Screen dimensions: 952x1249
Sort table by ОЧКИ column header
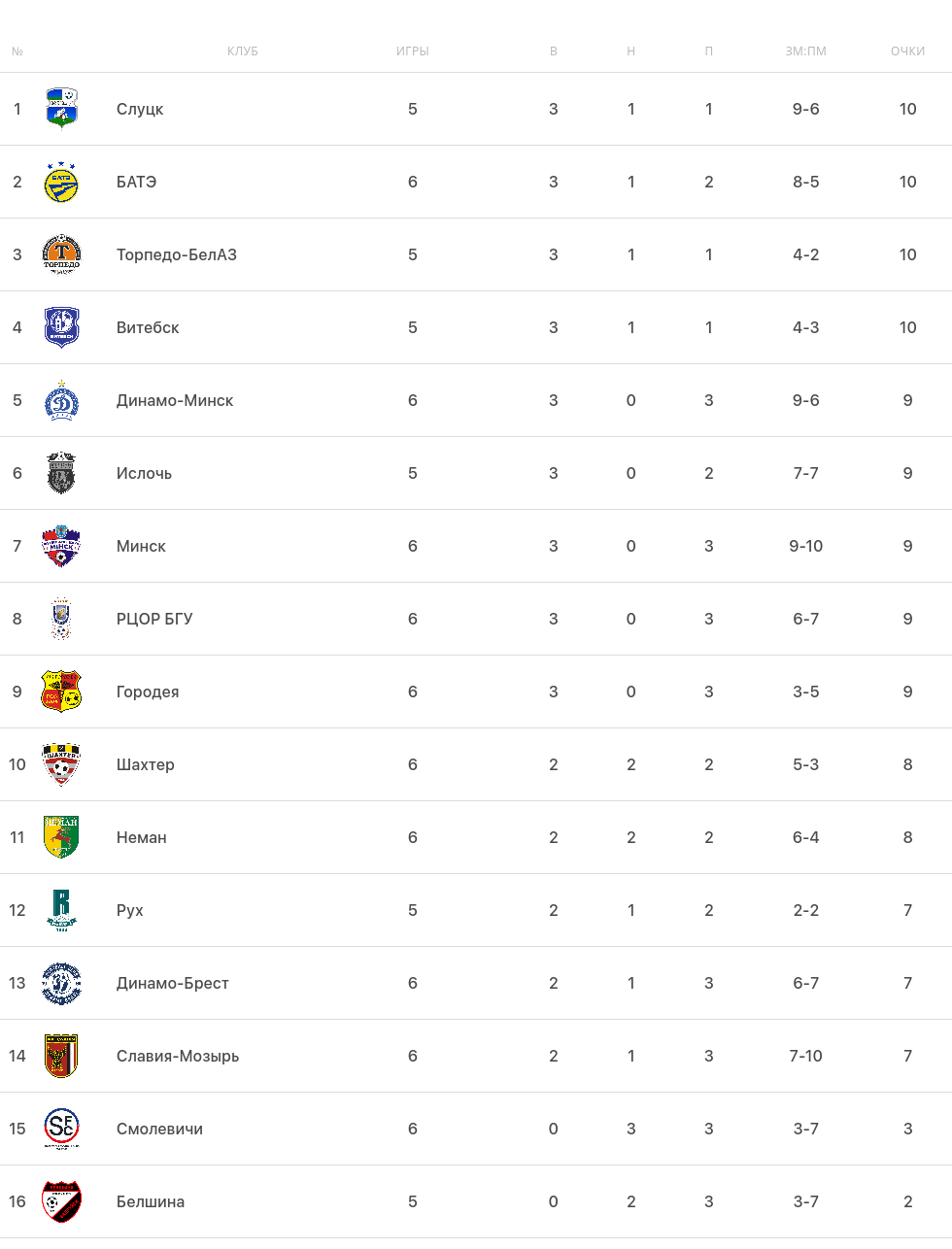[x=907, y=51]
